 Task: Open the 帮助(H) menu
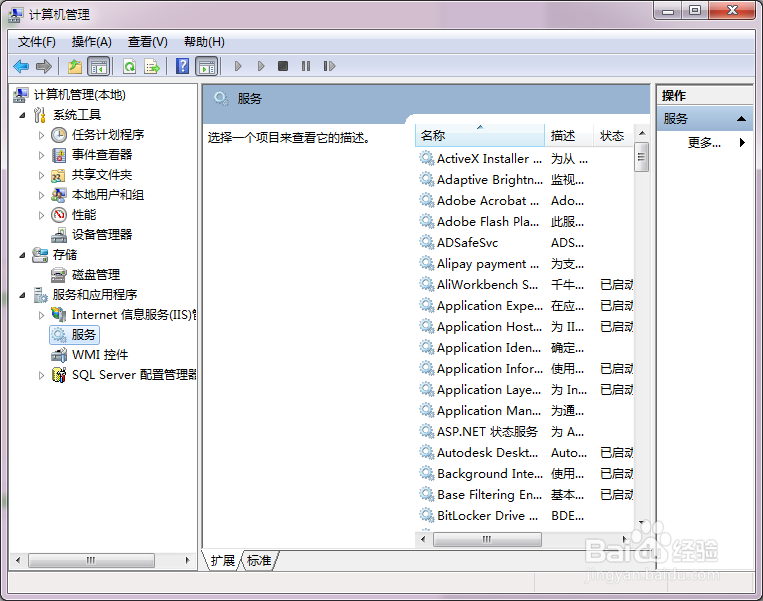click(204, 42)
